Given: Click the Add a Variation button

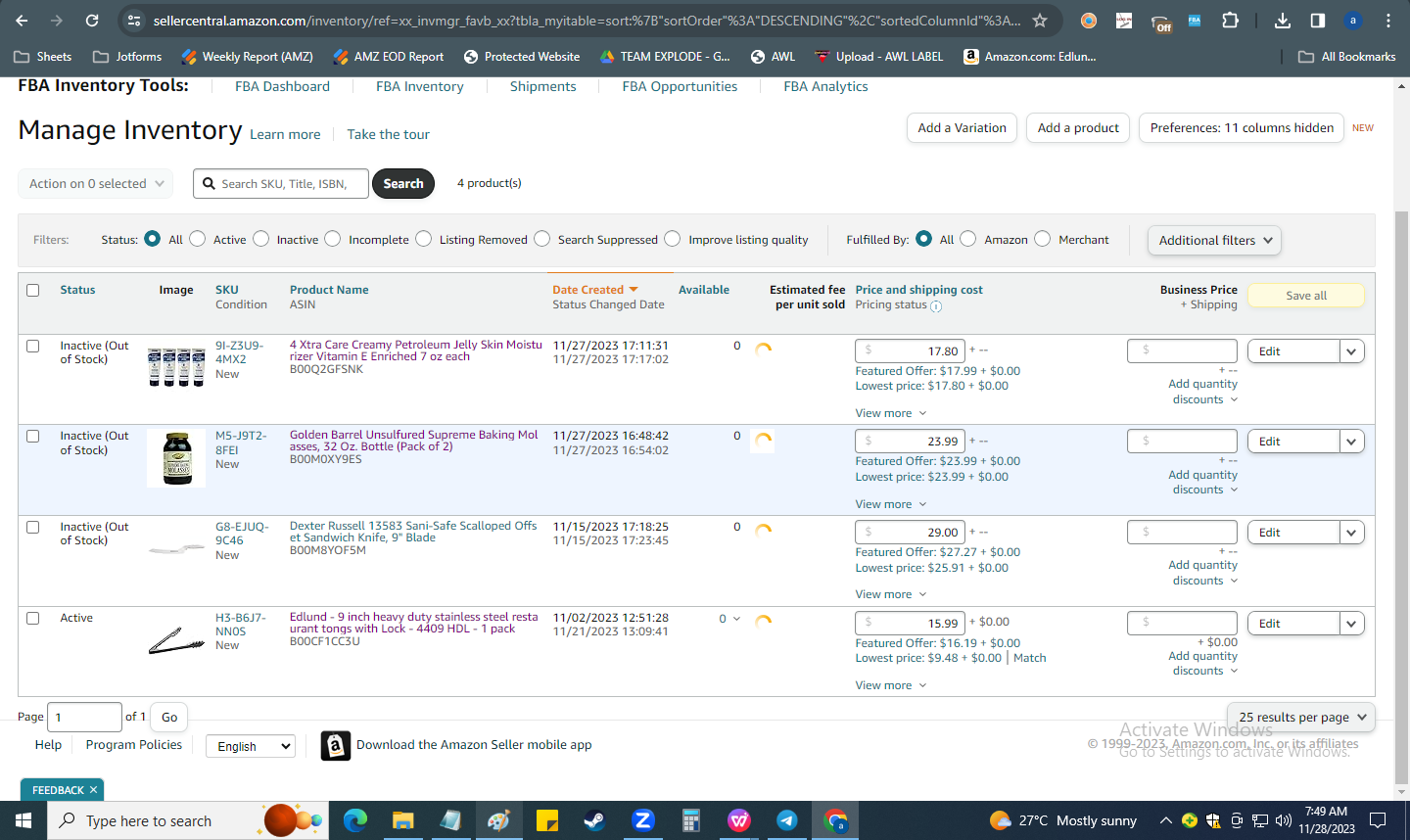Looking at the screenshot, I should pyautogui.click(x=963, y=128).
